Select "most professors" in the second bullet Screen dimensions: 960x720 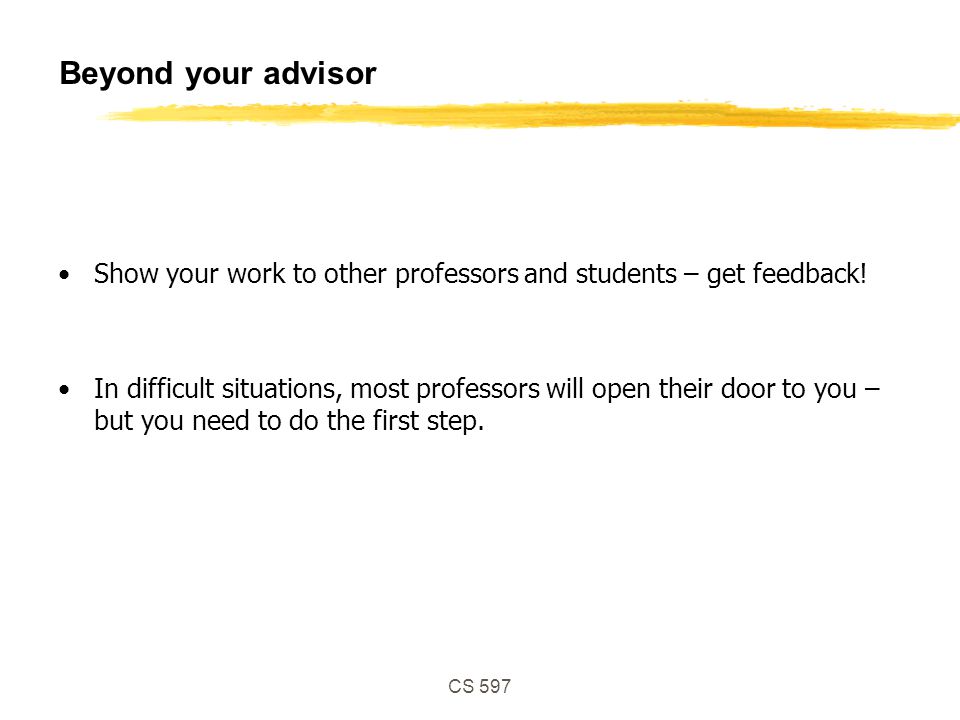(x=445, y=389)
